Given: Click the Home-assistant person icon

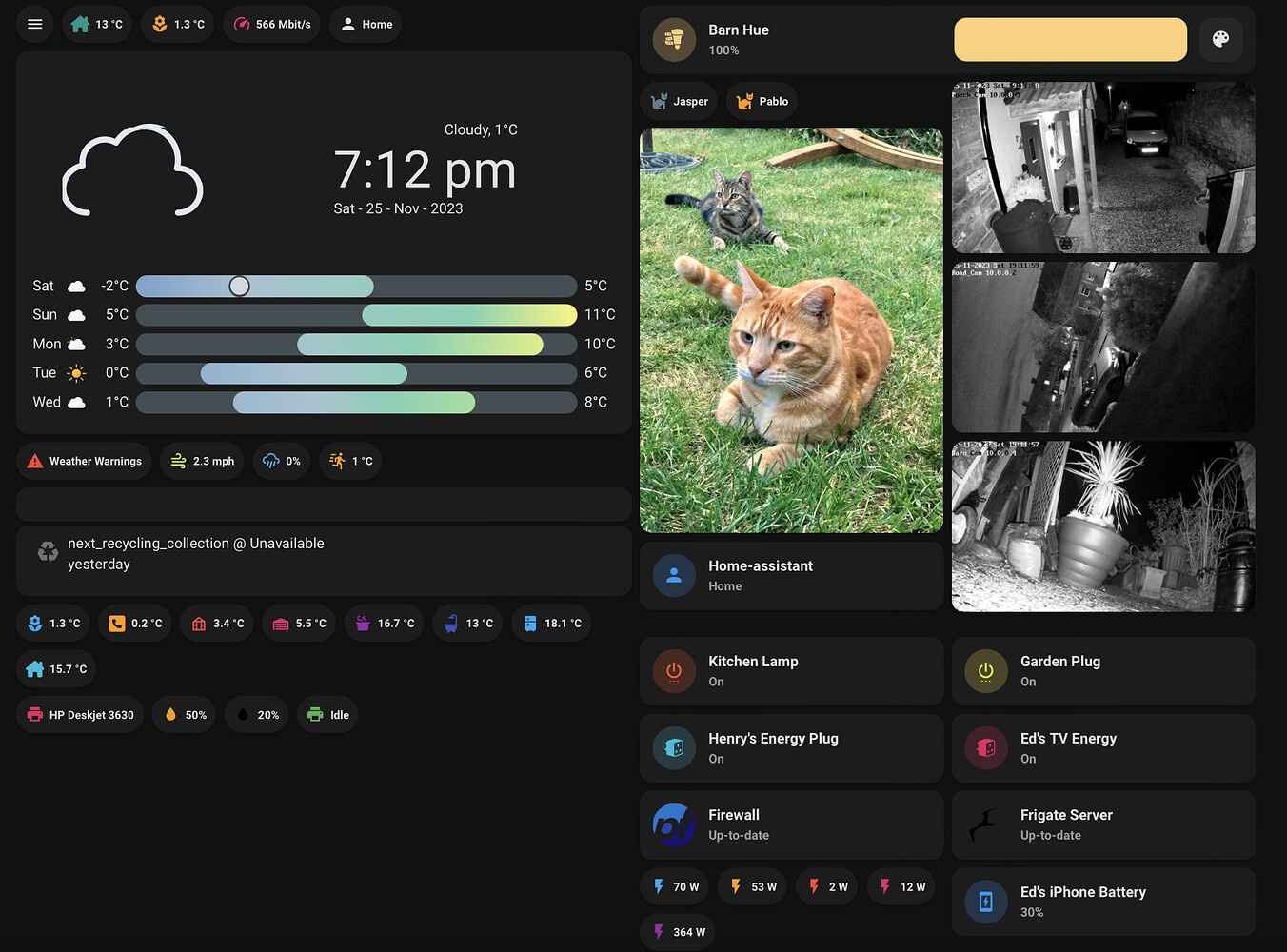Looking at the screenshot, I should 674,576.
